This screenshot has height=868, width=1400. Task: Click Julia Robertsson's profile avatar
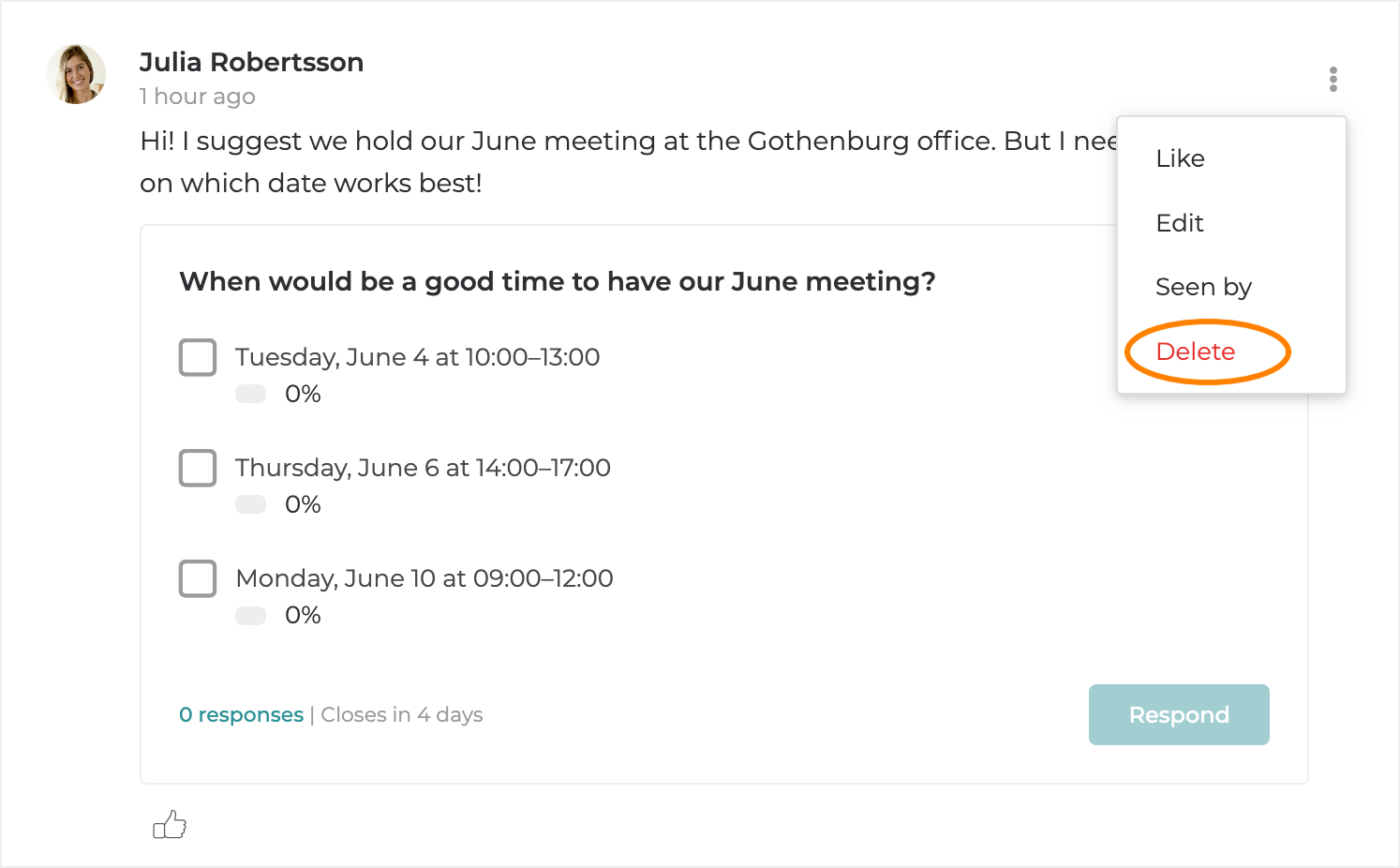point(76,74)
